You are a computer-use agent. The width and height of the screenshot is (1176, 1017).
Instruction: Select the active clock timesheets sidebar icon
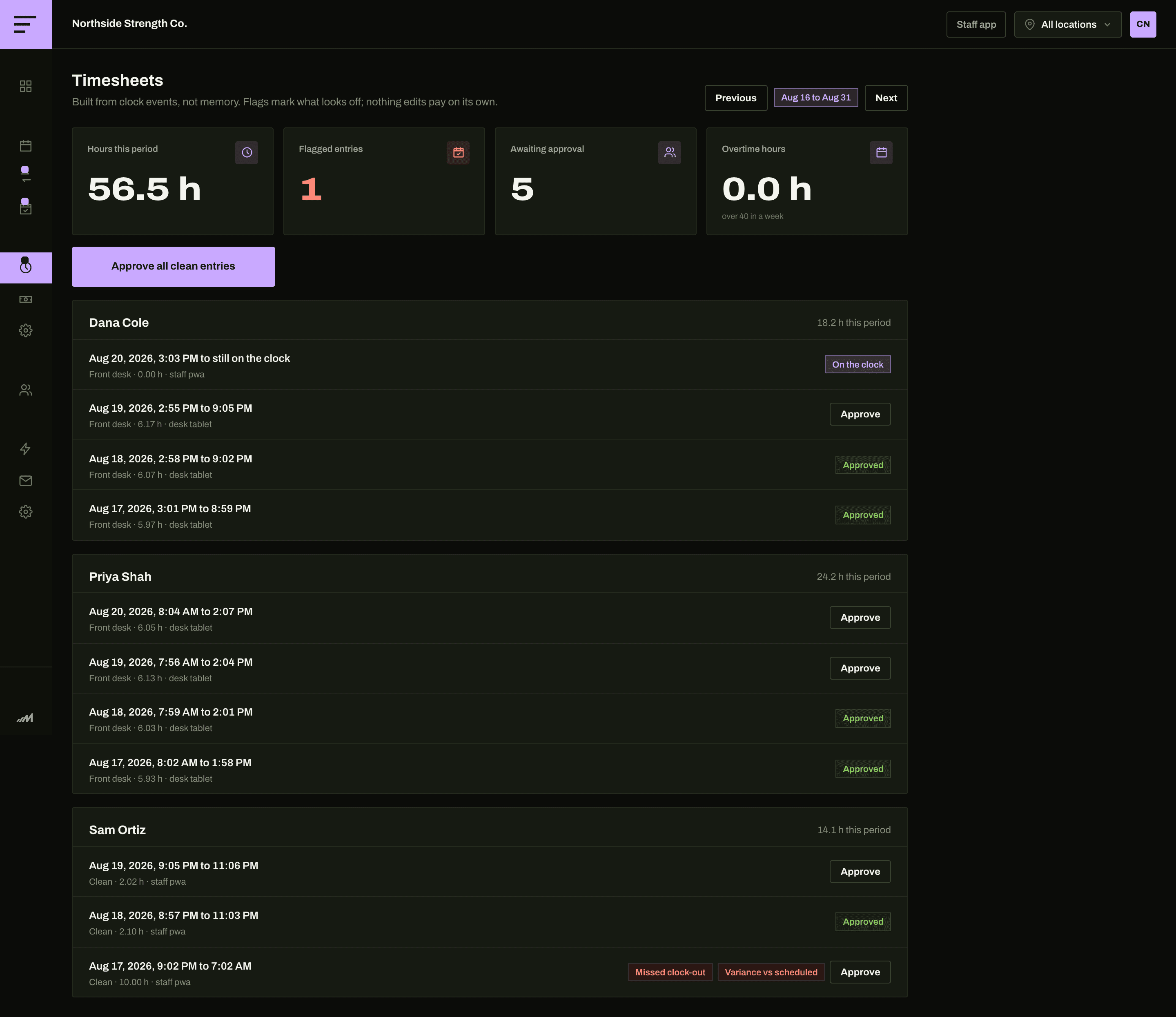pos(26,267)
